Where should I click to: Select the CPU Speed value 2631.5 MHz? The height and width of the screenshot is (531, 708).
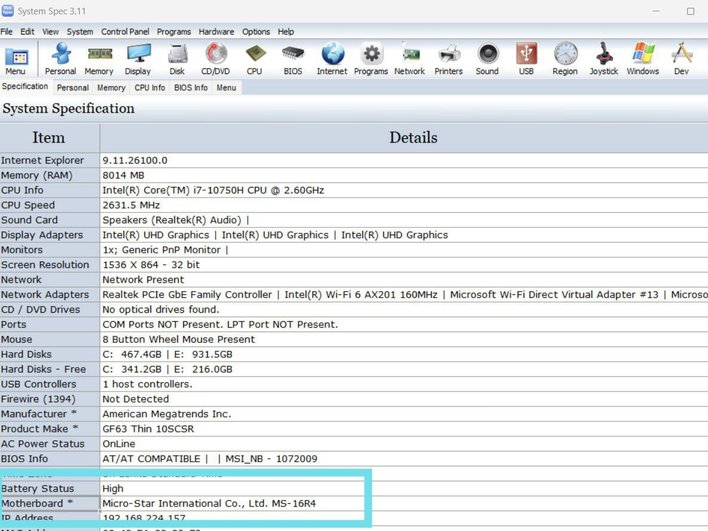(x=131, y=205)
